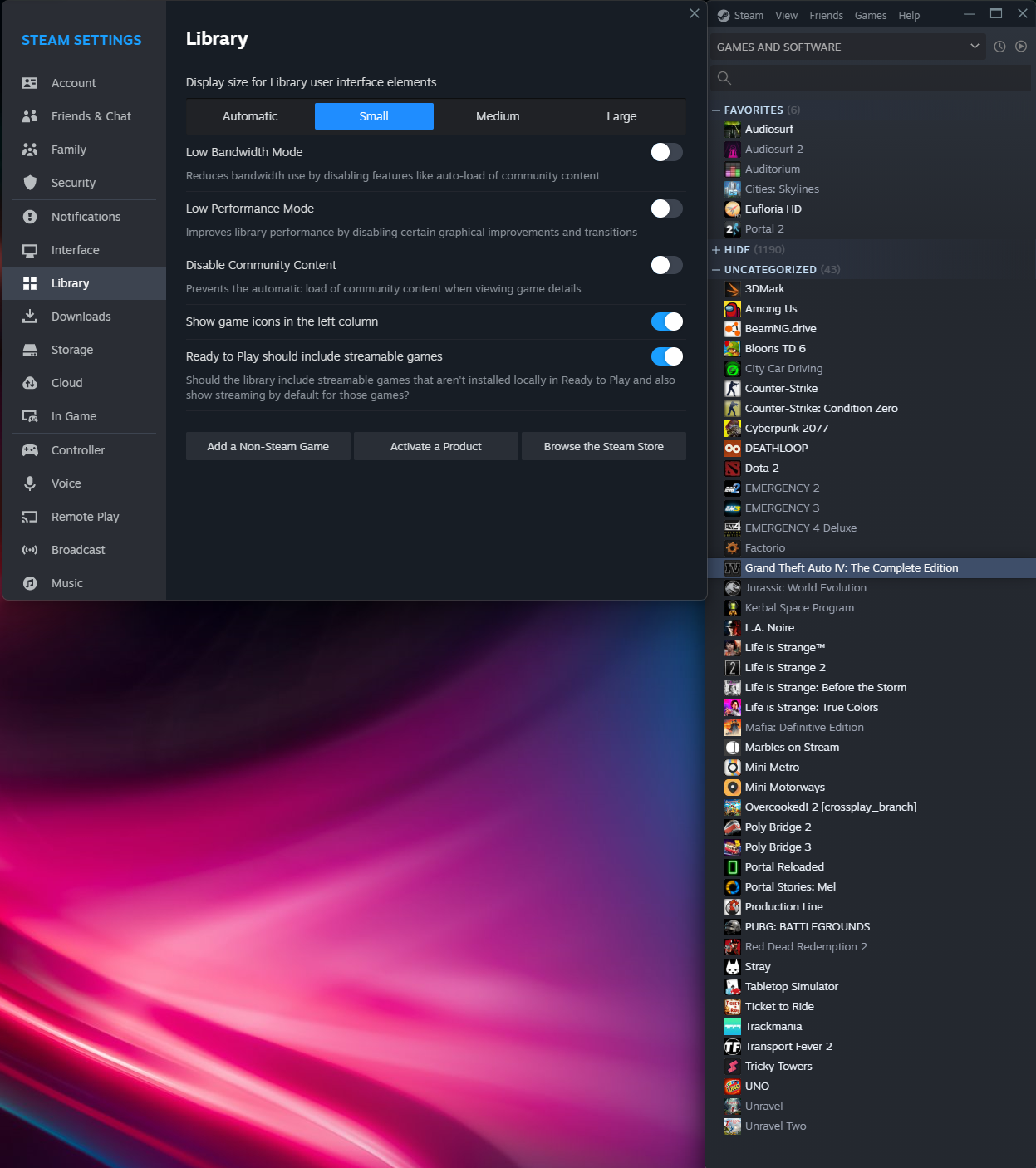Select Unravel Two in library
The image size is (1036, 1168).
click(872, 1126)
